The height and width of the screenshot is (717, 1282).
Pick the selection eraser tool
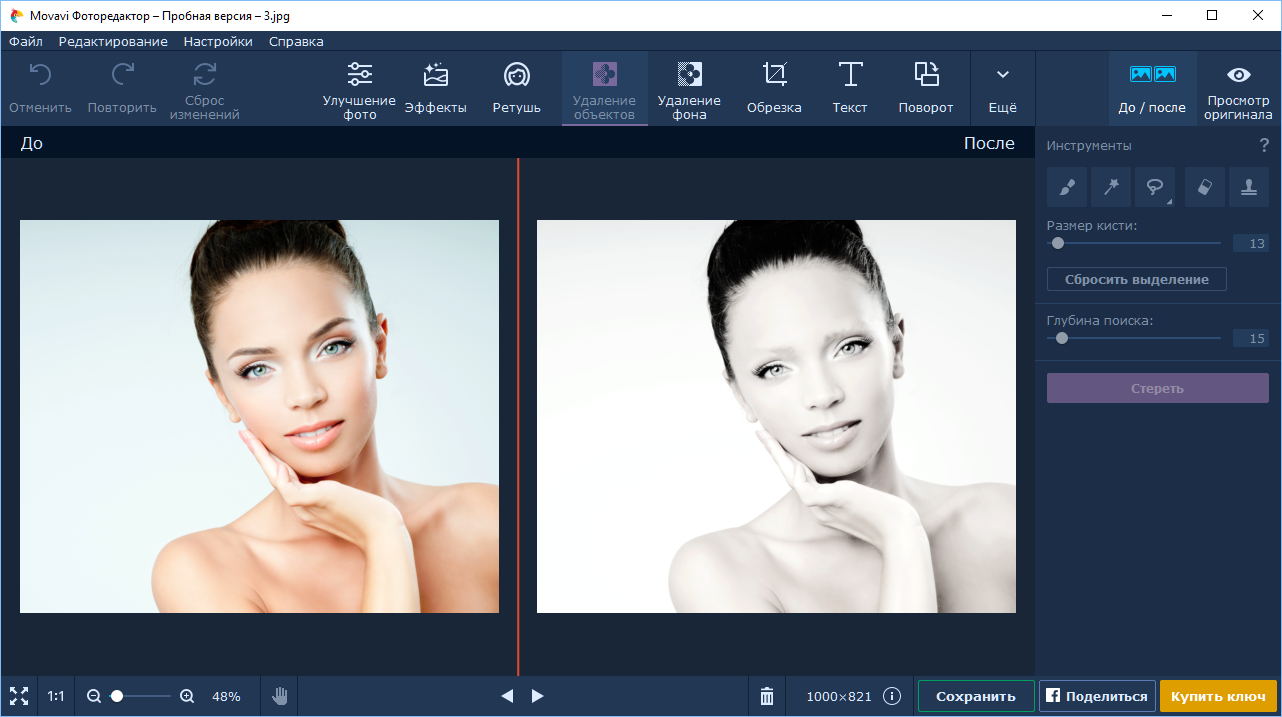(x=1204, y=187)
